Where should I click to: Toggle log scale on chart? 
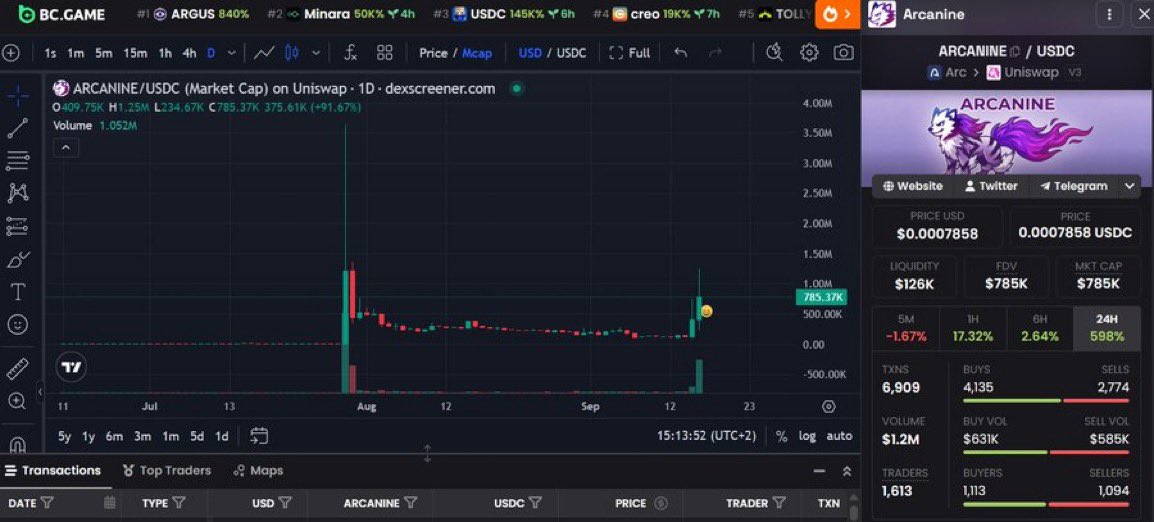807,436
